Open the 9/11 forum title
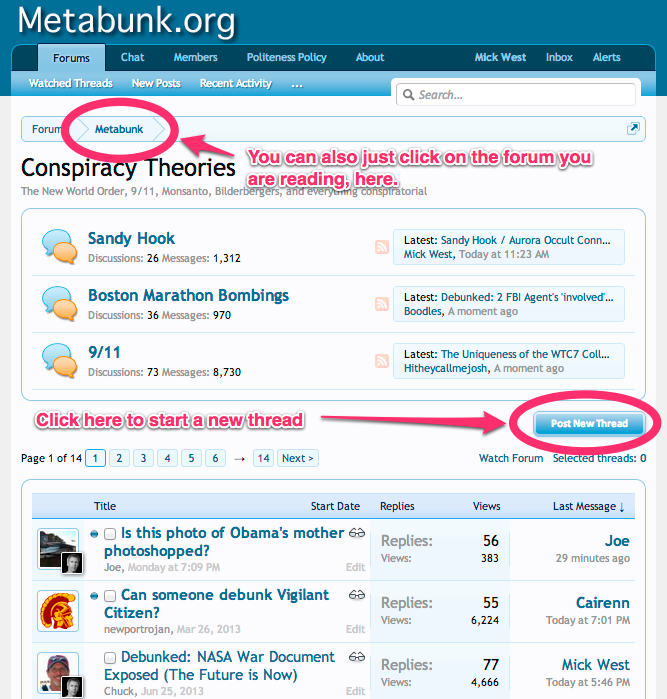Image resolution: width=667 pixels, height=699 pixels. (104, 352)
